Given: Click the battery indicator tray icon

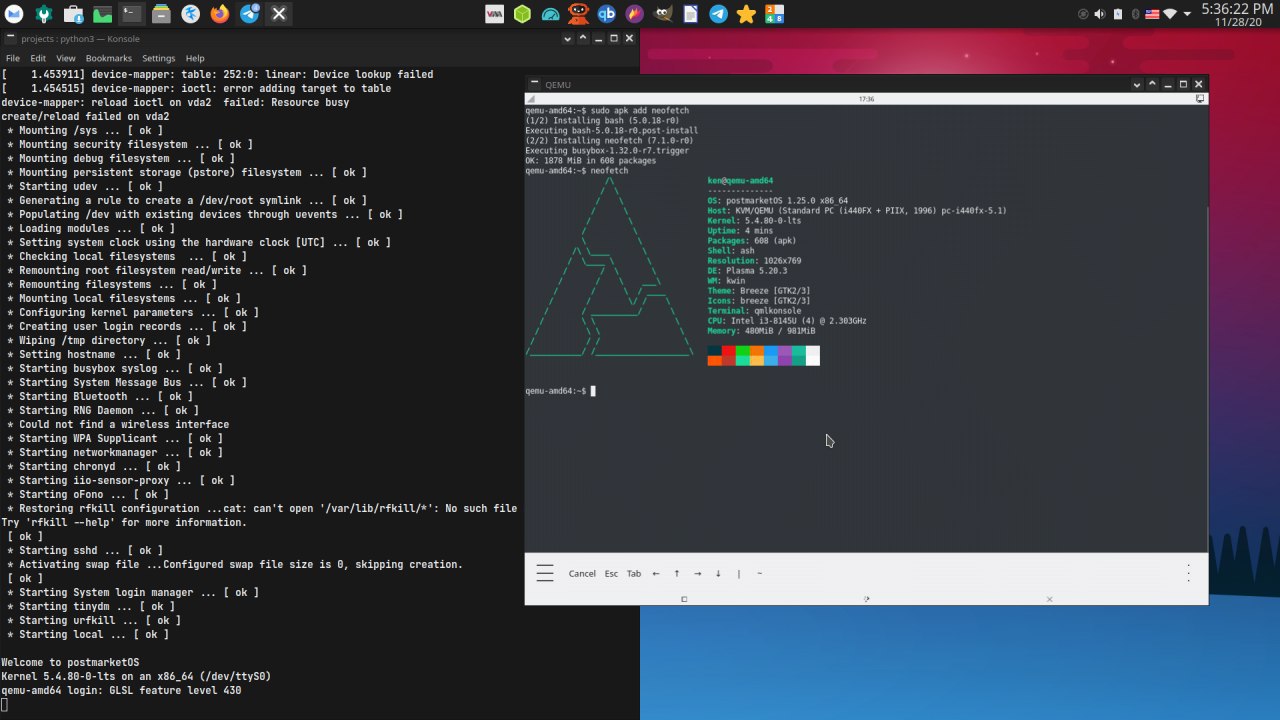Looking at the screenshot, I should click(1118, 14).
